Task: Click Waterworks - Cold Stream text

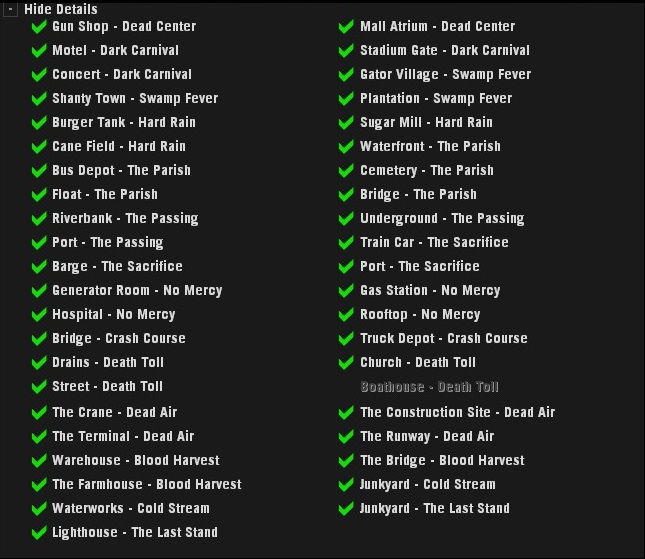Action: coord(130,508)
